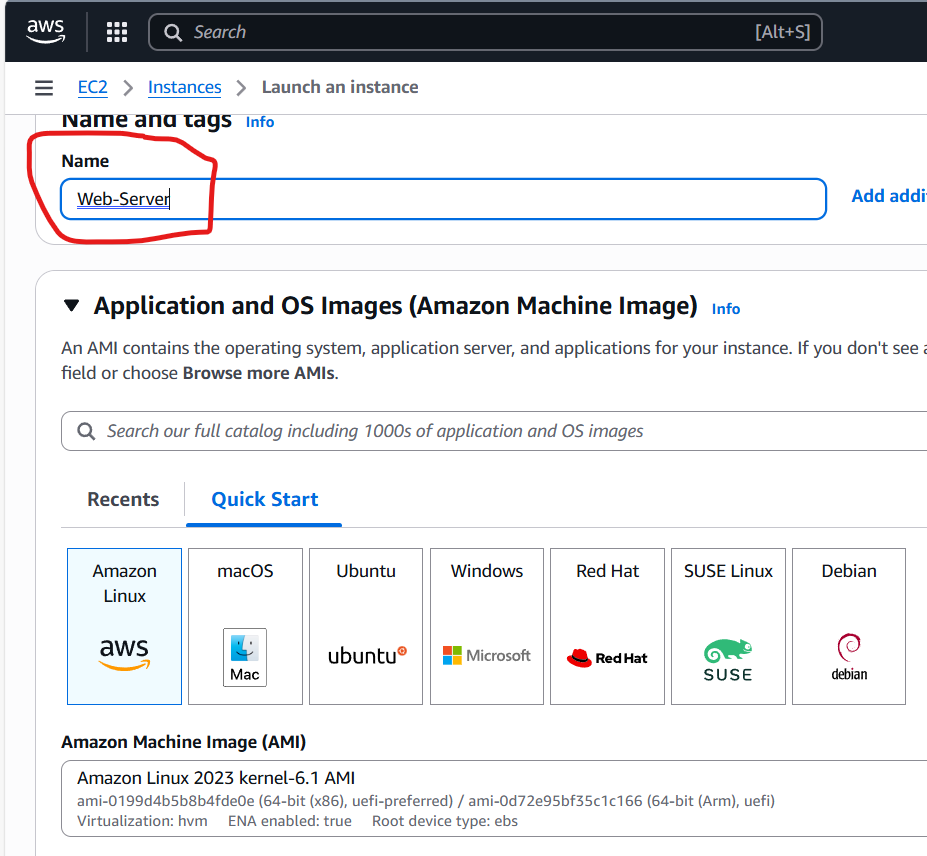This screenshot has width=927, height=856.
Task: Toggle the hamburger navigation menu
Action: [44, 88]
